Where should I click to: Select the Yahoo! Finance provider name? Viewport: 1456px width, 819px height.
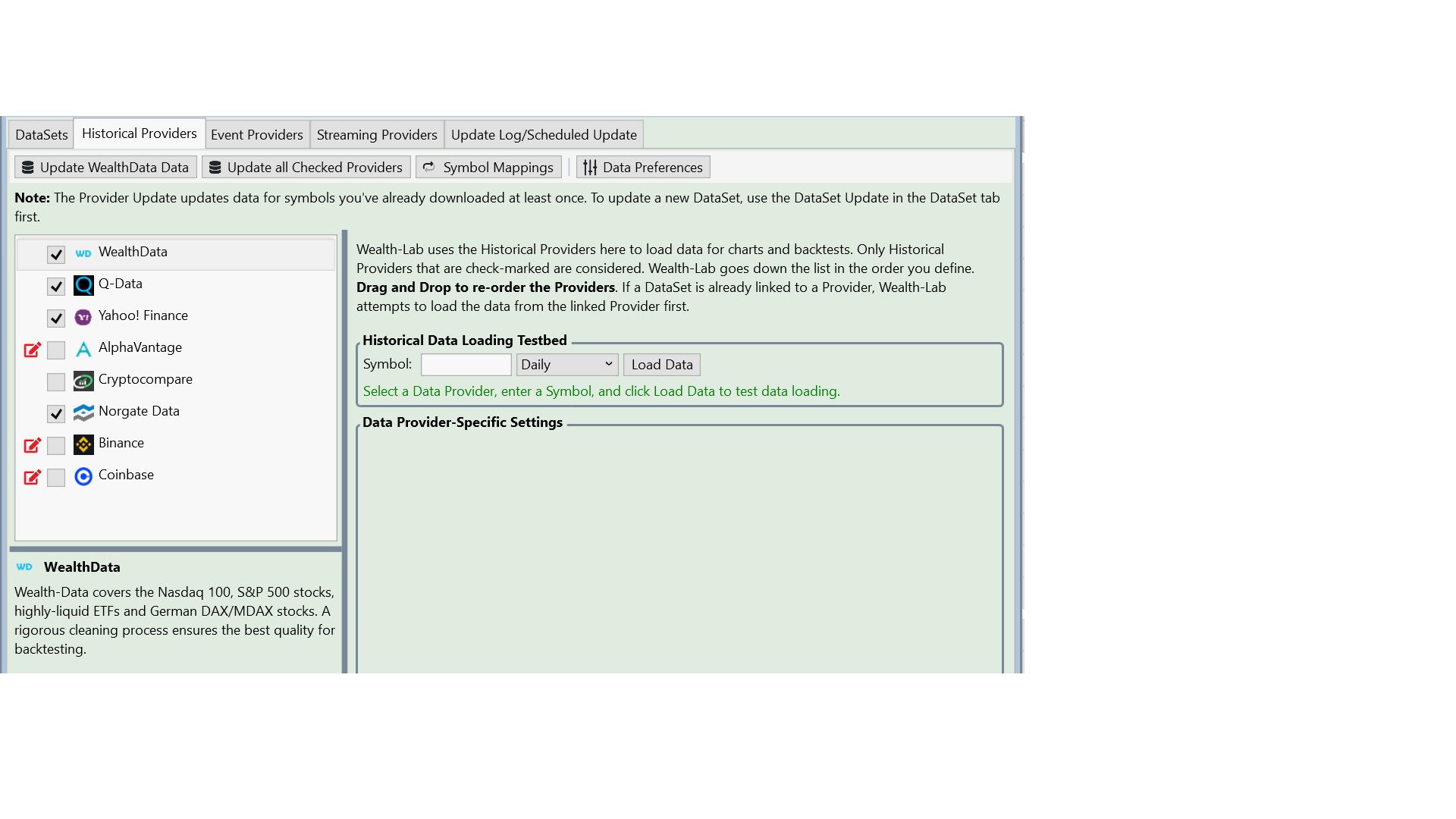click(143, 315)
